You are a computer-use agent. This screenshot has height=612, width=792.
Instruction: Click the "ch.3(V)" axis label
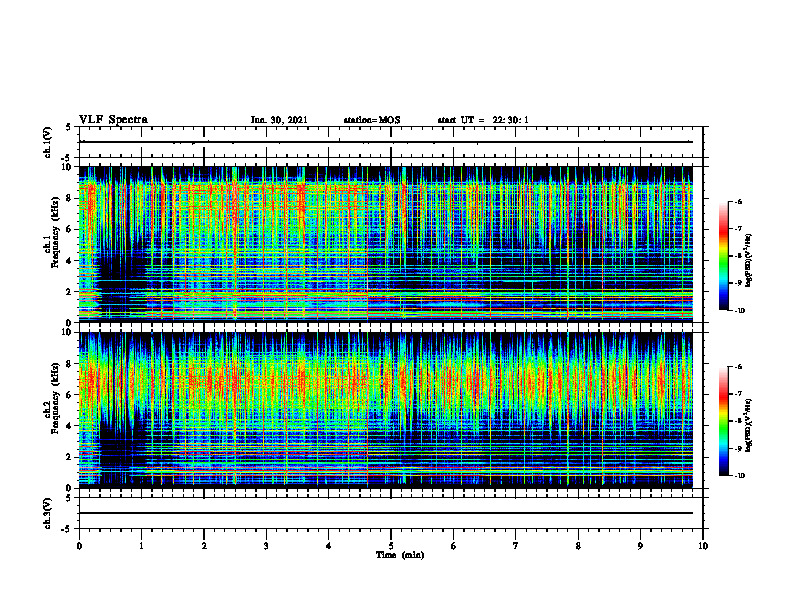point(48,513)
